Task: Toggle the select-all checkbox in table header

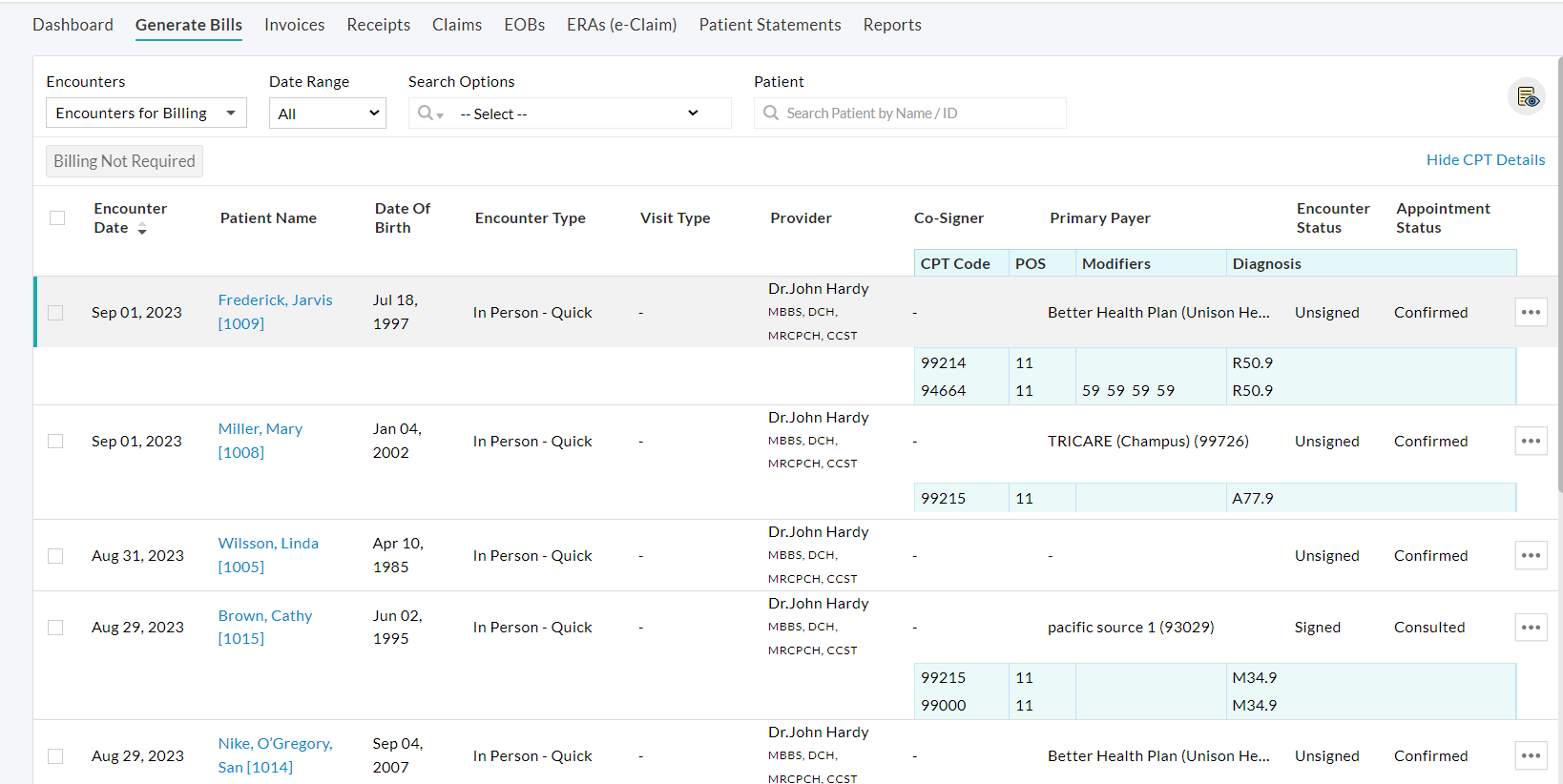Action: pos(57,218)
